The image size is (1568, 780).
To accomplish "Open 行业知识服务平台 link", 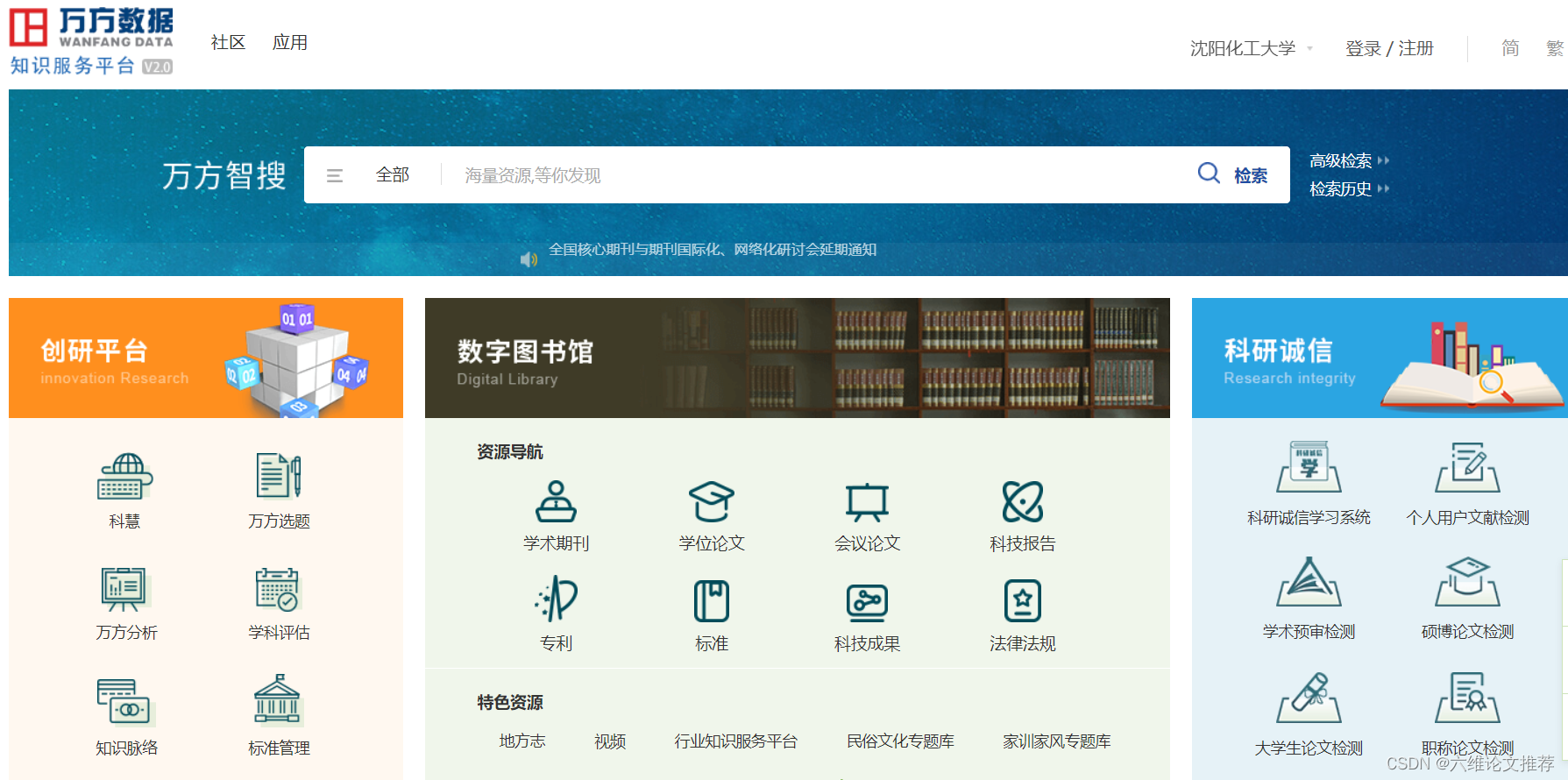I will pos(735,741).
